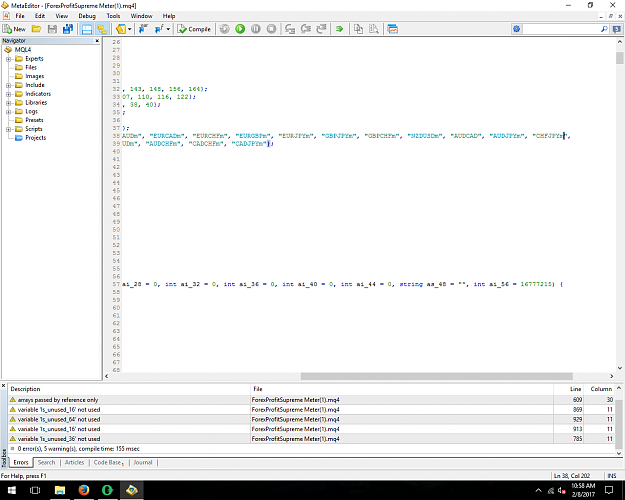
Task: Open the Windows Start menu
Action: tap(11, 490)
